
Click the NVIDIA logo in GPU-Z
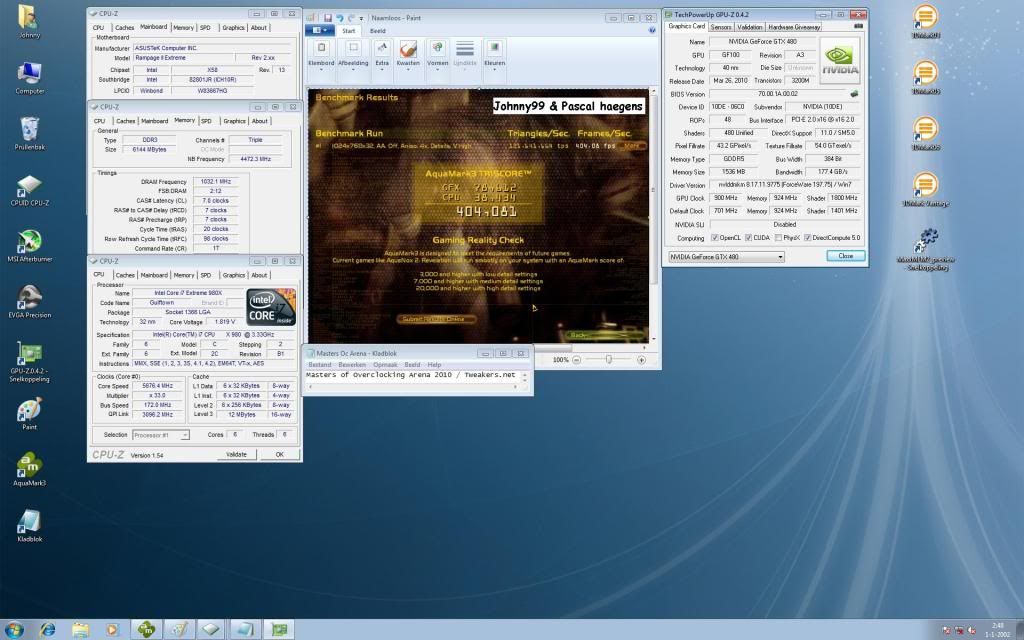[x=840, y=59]
